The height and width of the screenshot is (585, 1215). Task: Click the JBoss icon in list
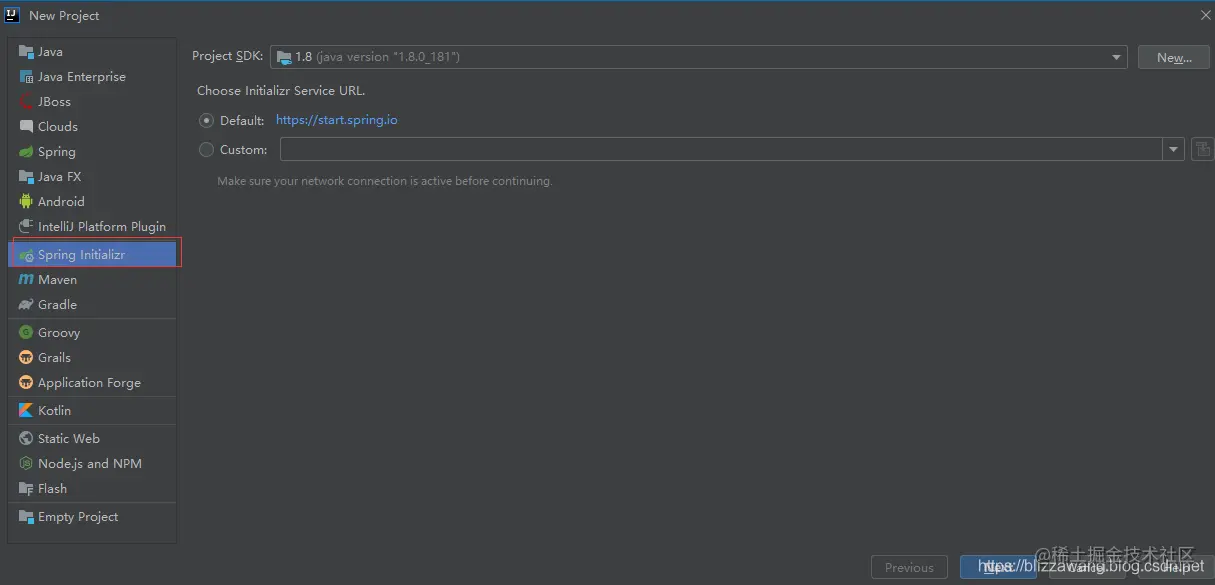point(26,102)
